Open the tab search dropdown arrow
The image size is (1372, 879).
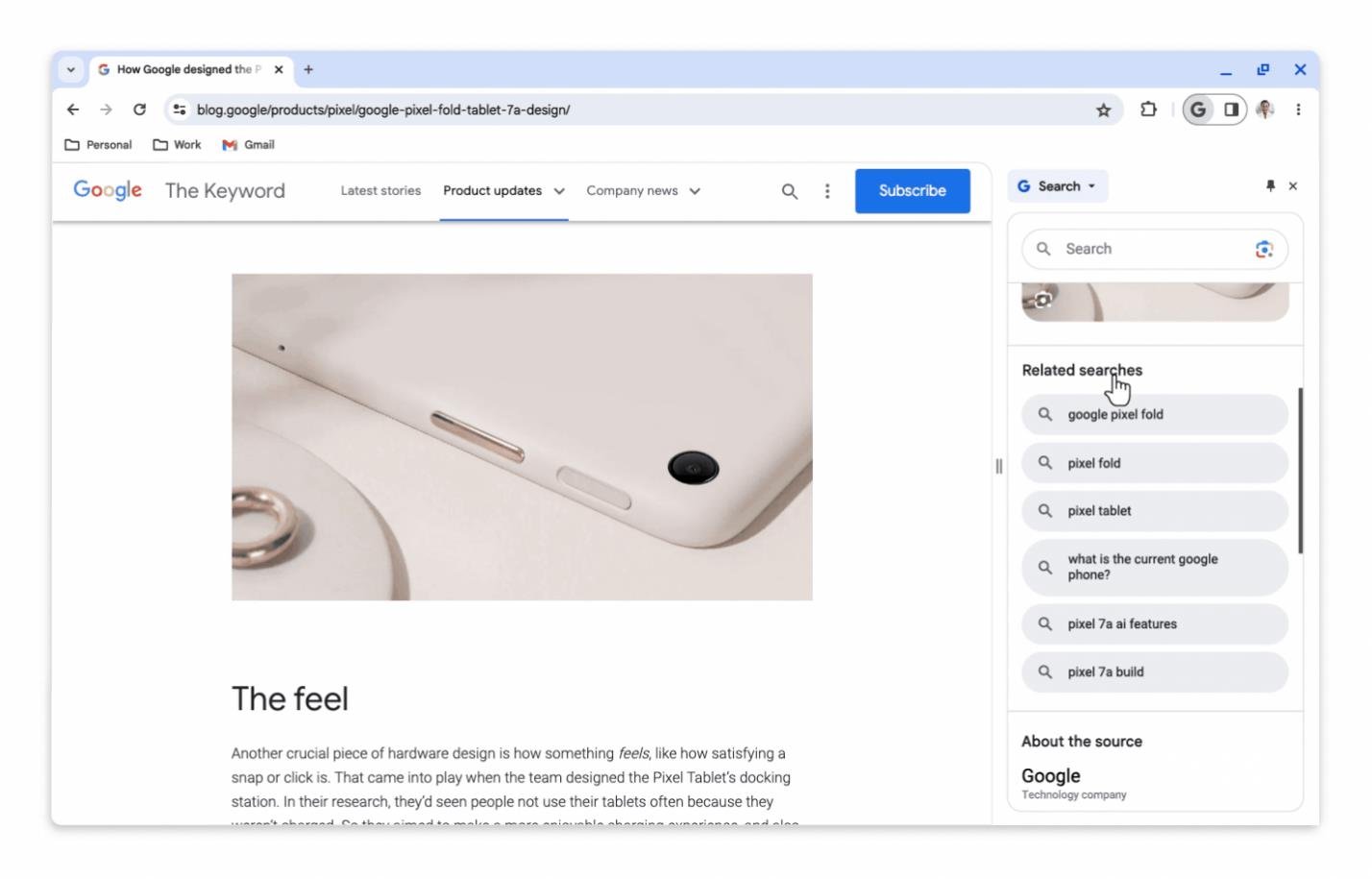pos(70,69)
